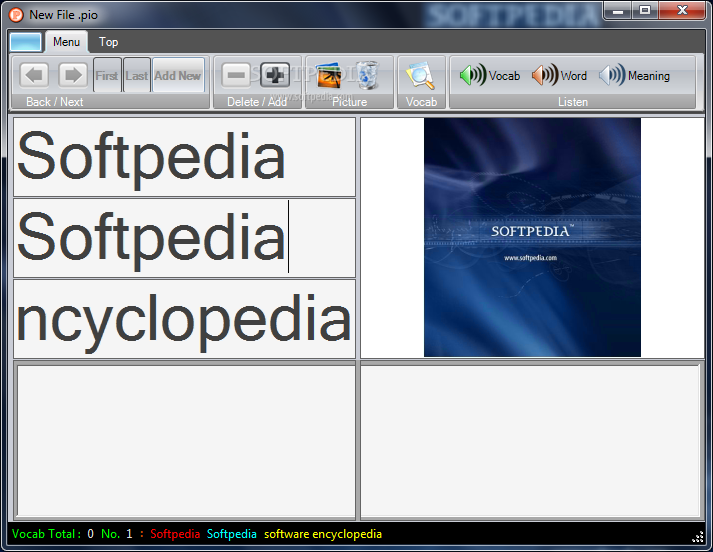Click 'software encyclopedia' status text
This screenshot has height=552, width=713.
323,534
